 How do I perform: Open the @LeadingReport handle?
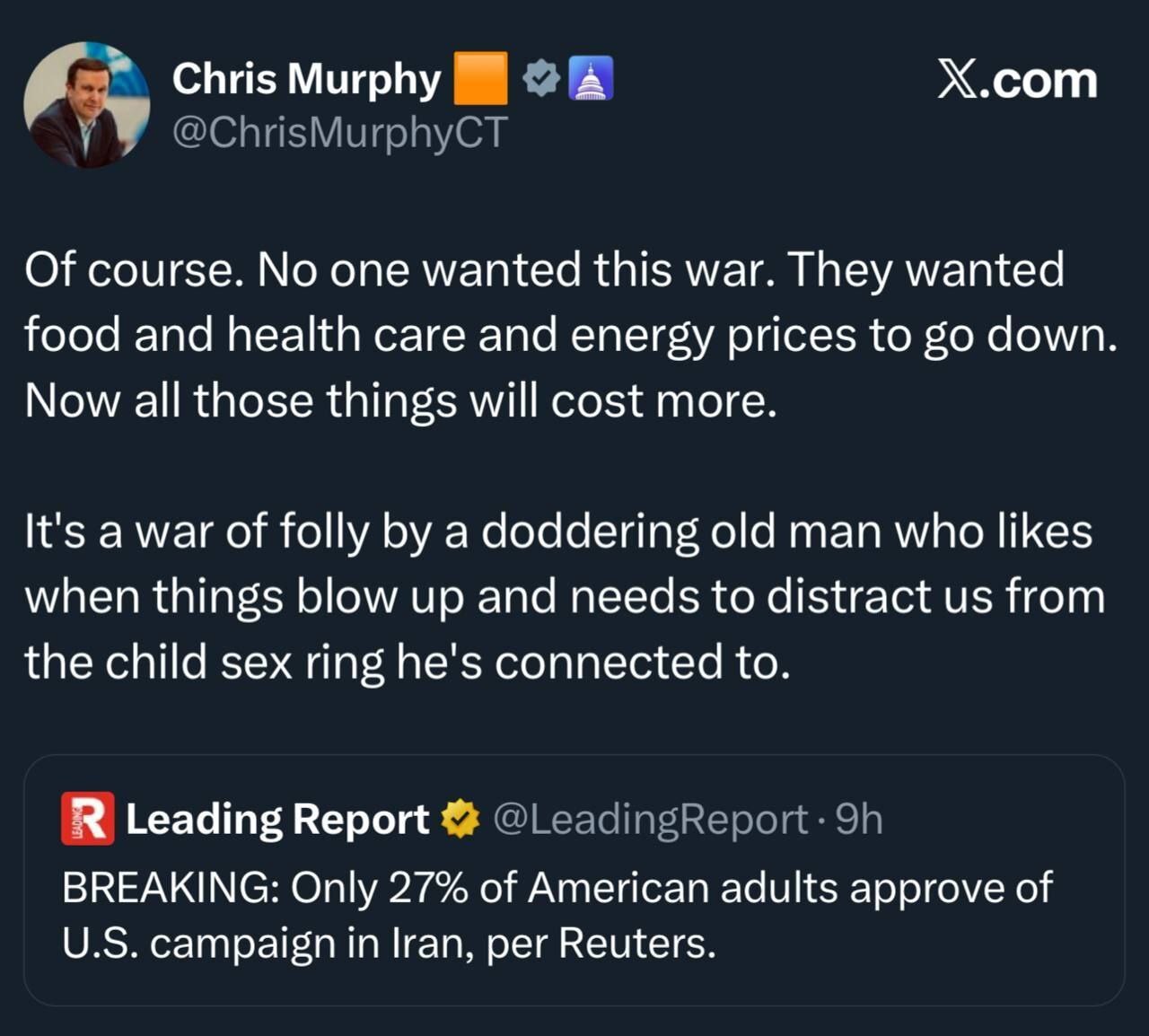pyautogui.click(x=651, y=819)
